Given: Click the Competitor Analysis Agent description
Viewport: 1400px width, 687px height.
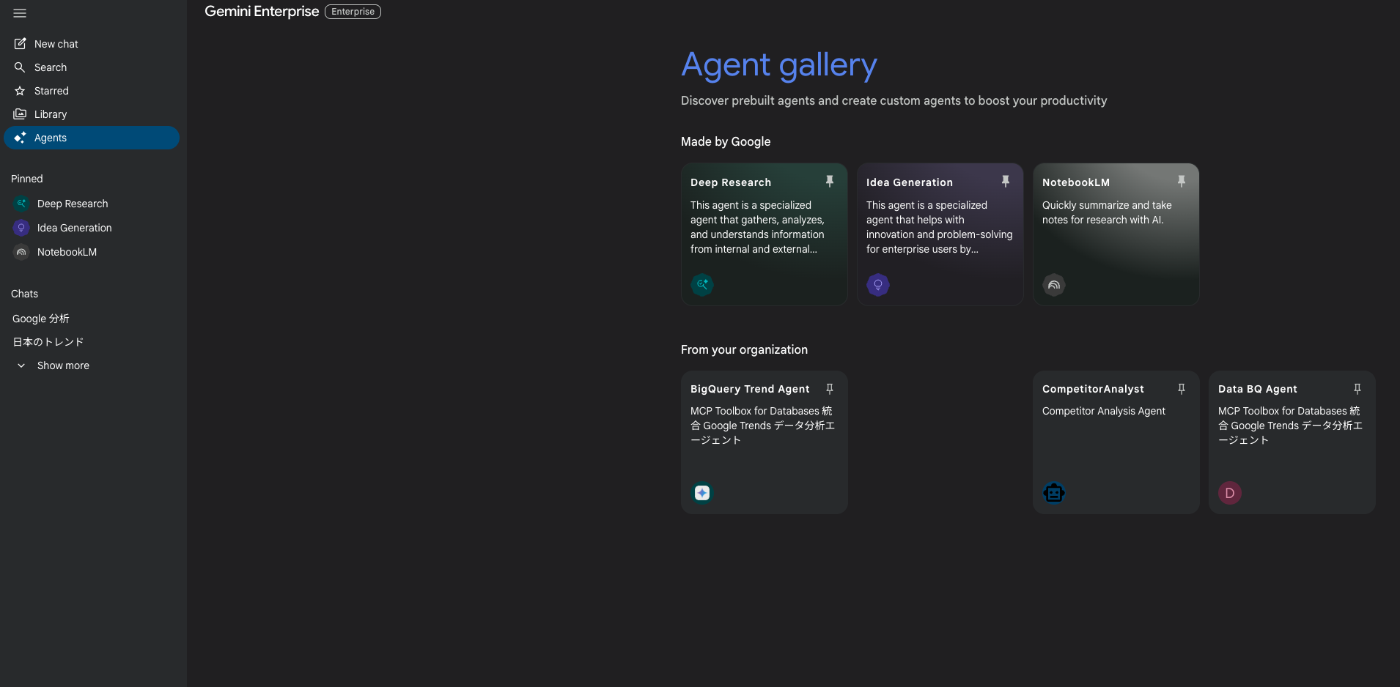Looking at the screenshot, I should (x=1104, y=411).
